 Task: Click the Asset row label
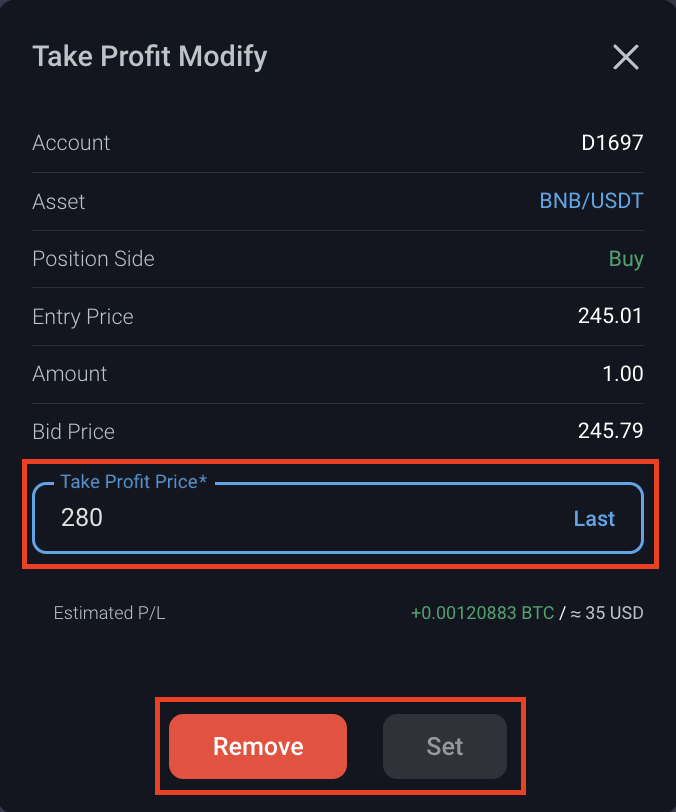(x=59, y=201)
